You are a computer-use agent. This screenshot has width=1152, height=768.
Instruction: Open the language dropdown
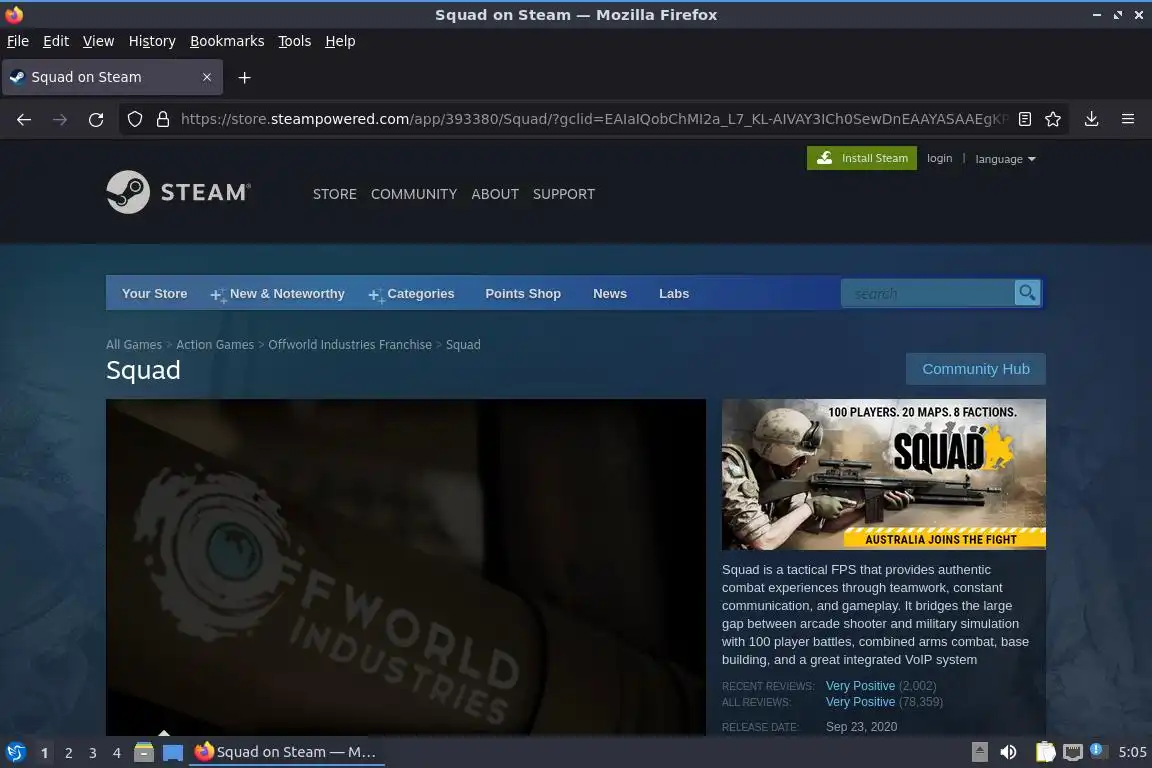tap(1005, 159)
